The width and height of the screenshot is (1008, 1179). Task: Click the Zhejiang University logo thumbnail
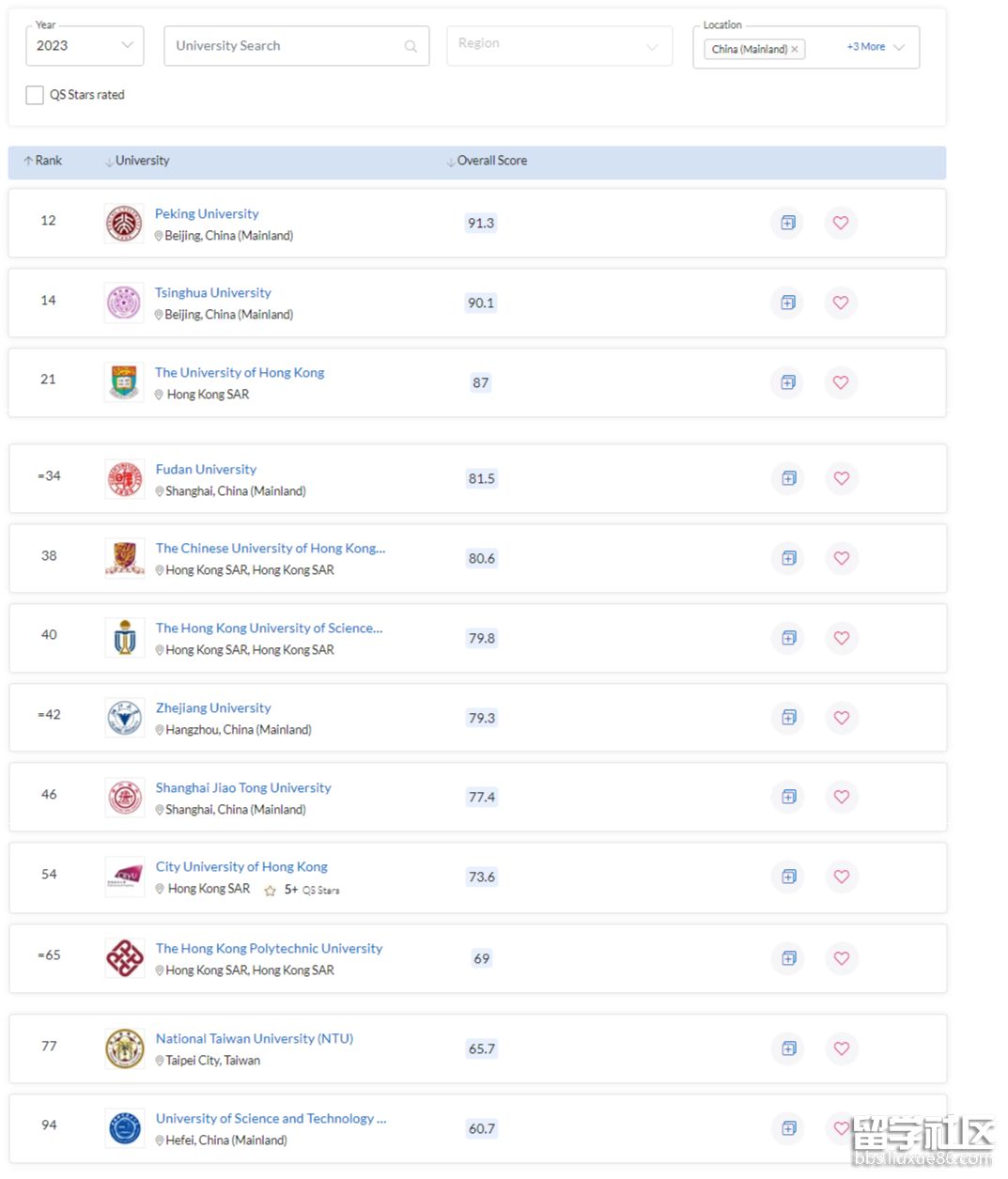click(x=125, y=718)
